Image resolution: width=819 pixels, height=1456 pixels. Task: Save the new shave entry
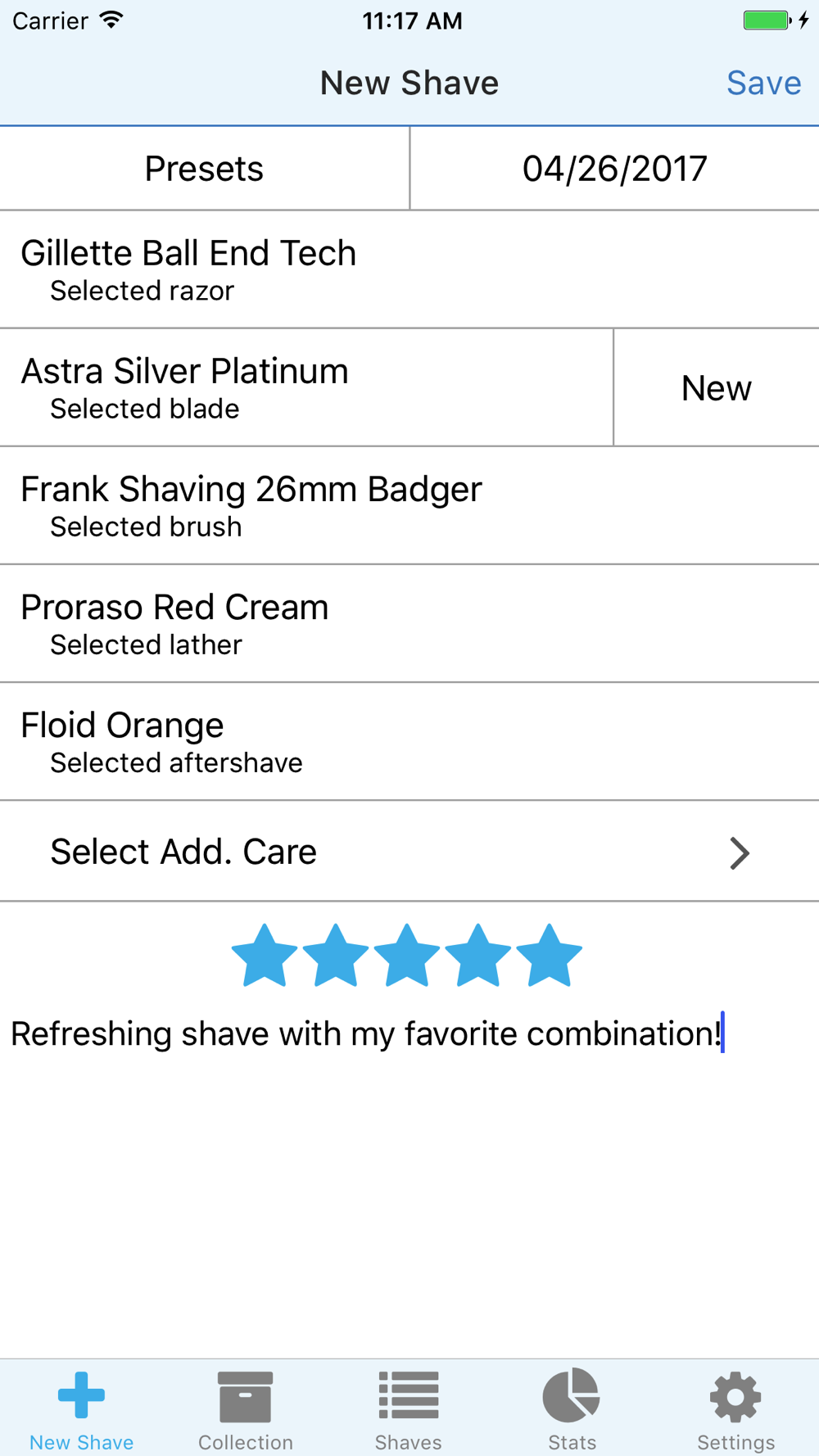tap(763, 83)
